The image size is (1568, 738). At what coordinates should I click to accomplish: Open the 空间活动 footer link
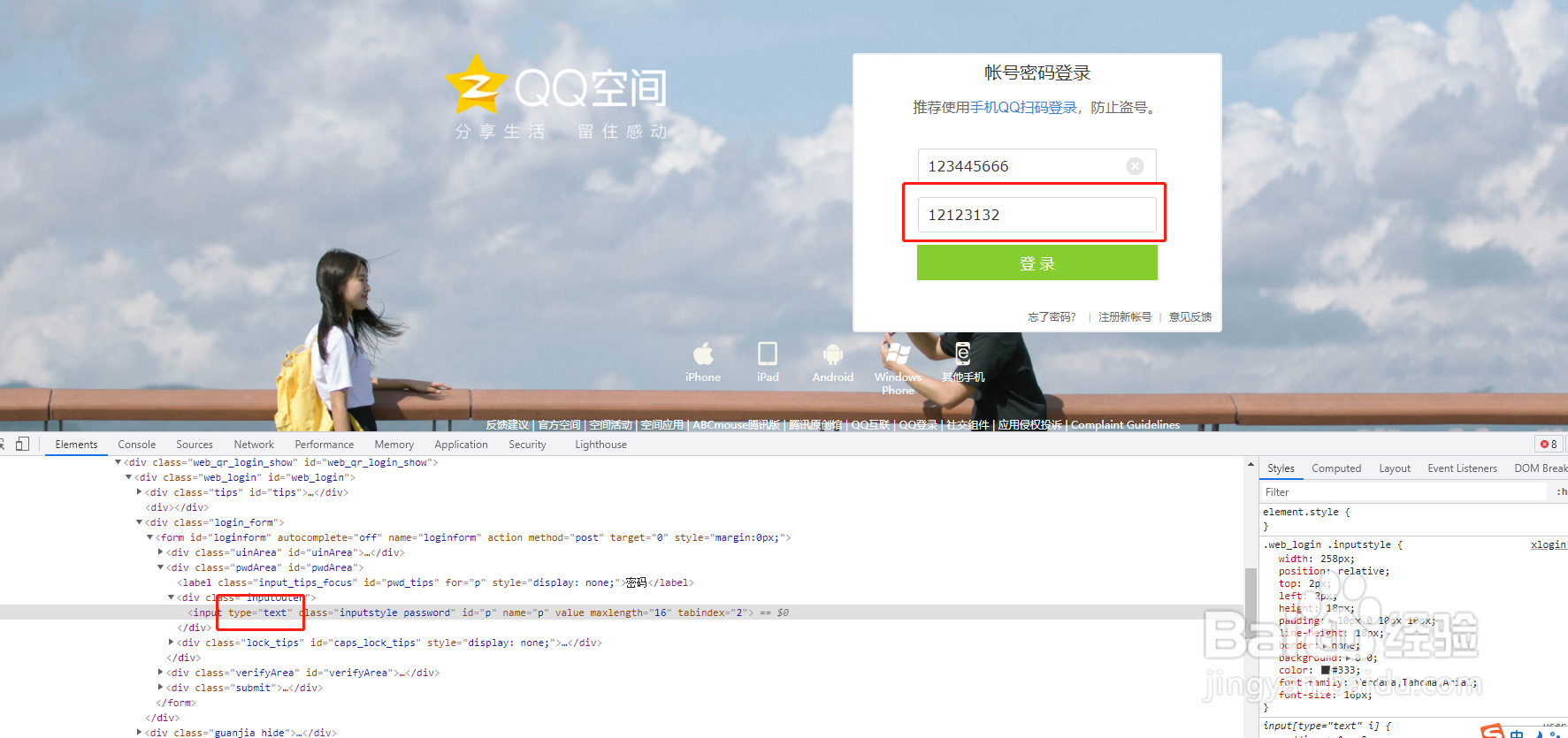point(610,425)
